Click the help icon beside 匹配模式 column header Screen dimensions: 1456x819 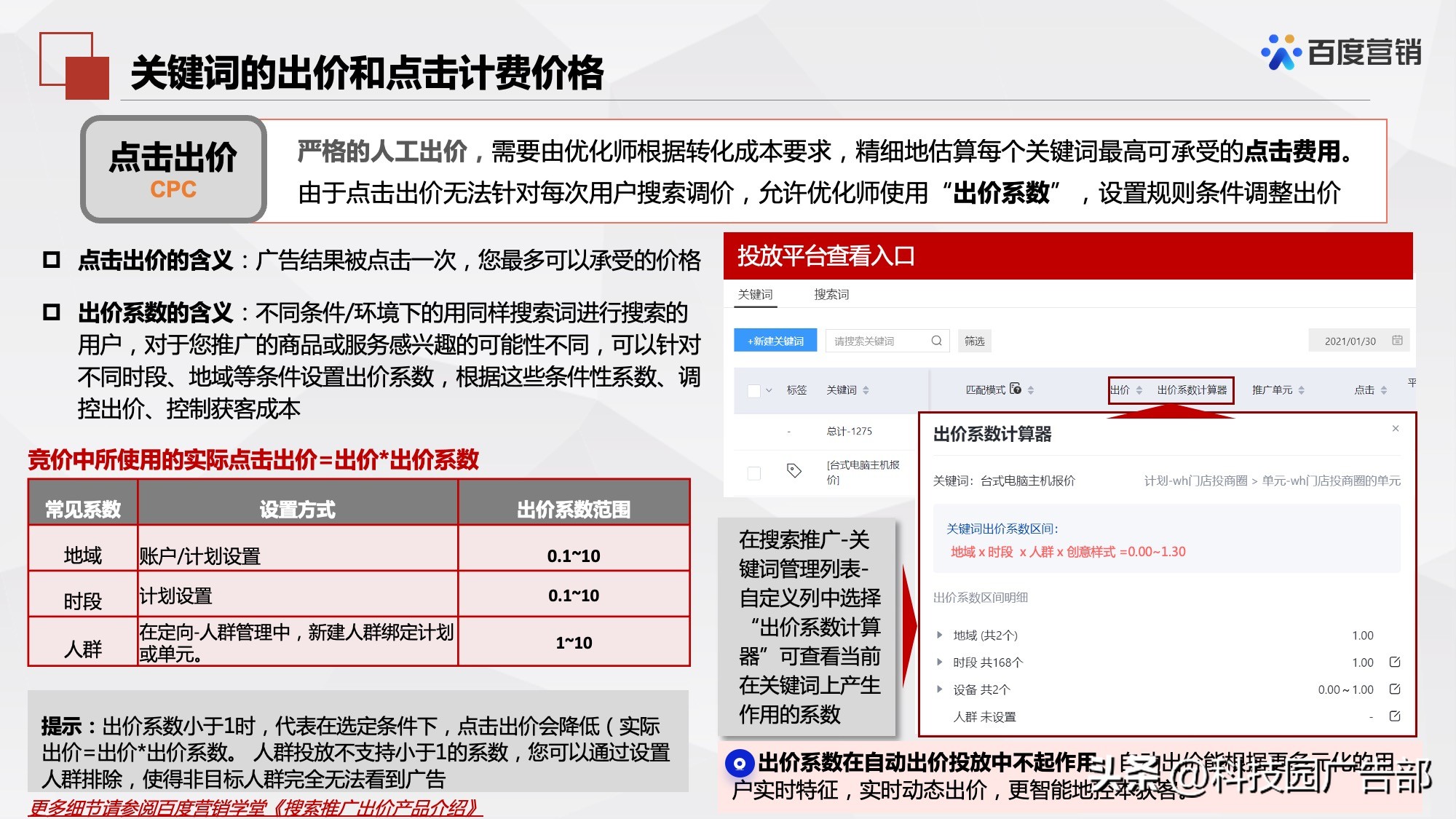(x=1016, y=388)
